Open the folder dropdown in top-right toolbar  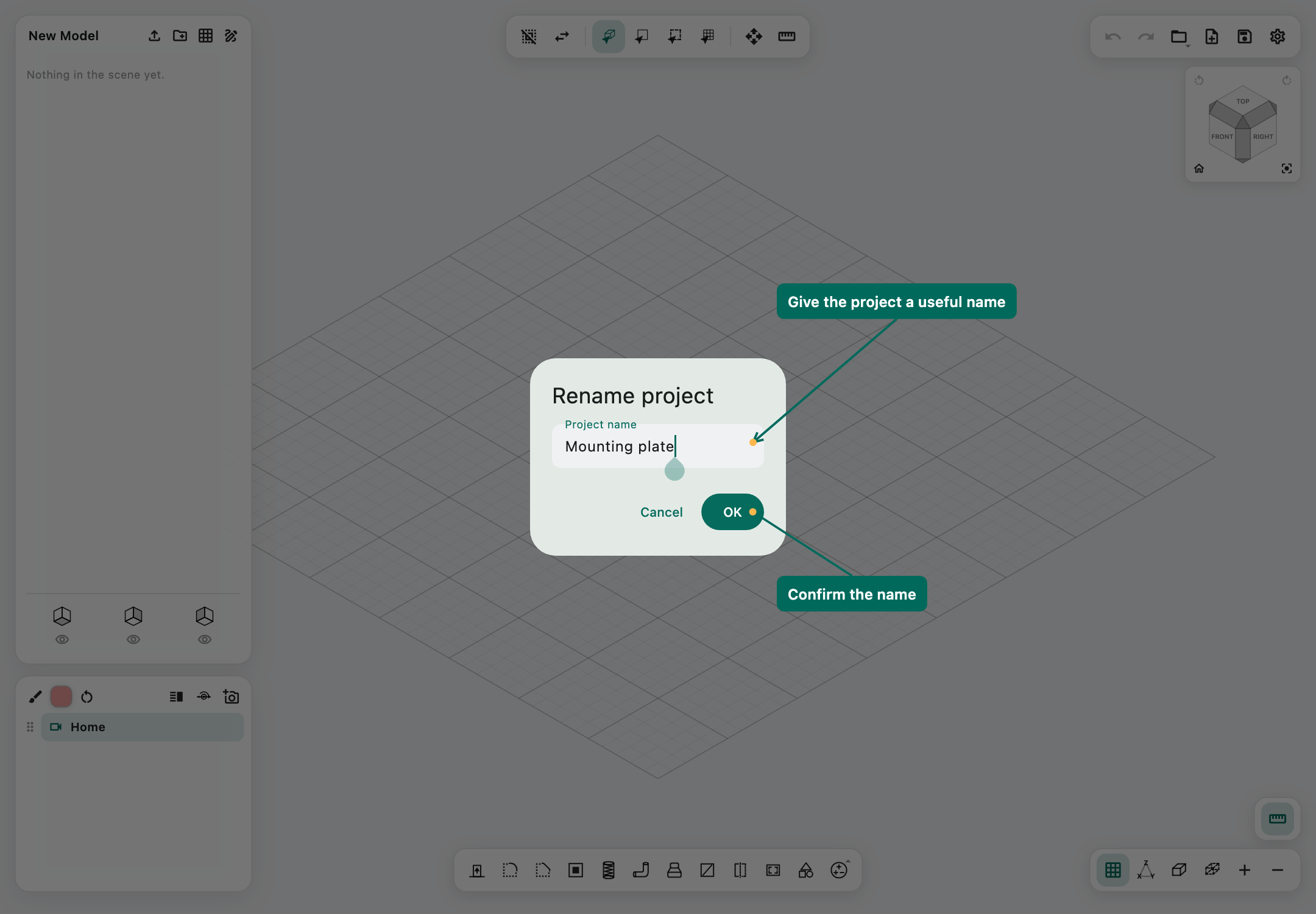point(1180,37)
